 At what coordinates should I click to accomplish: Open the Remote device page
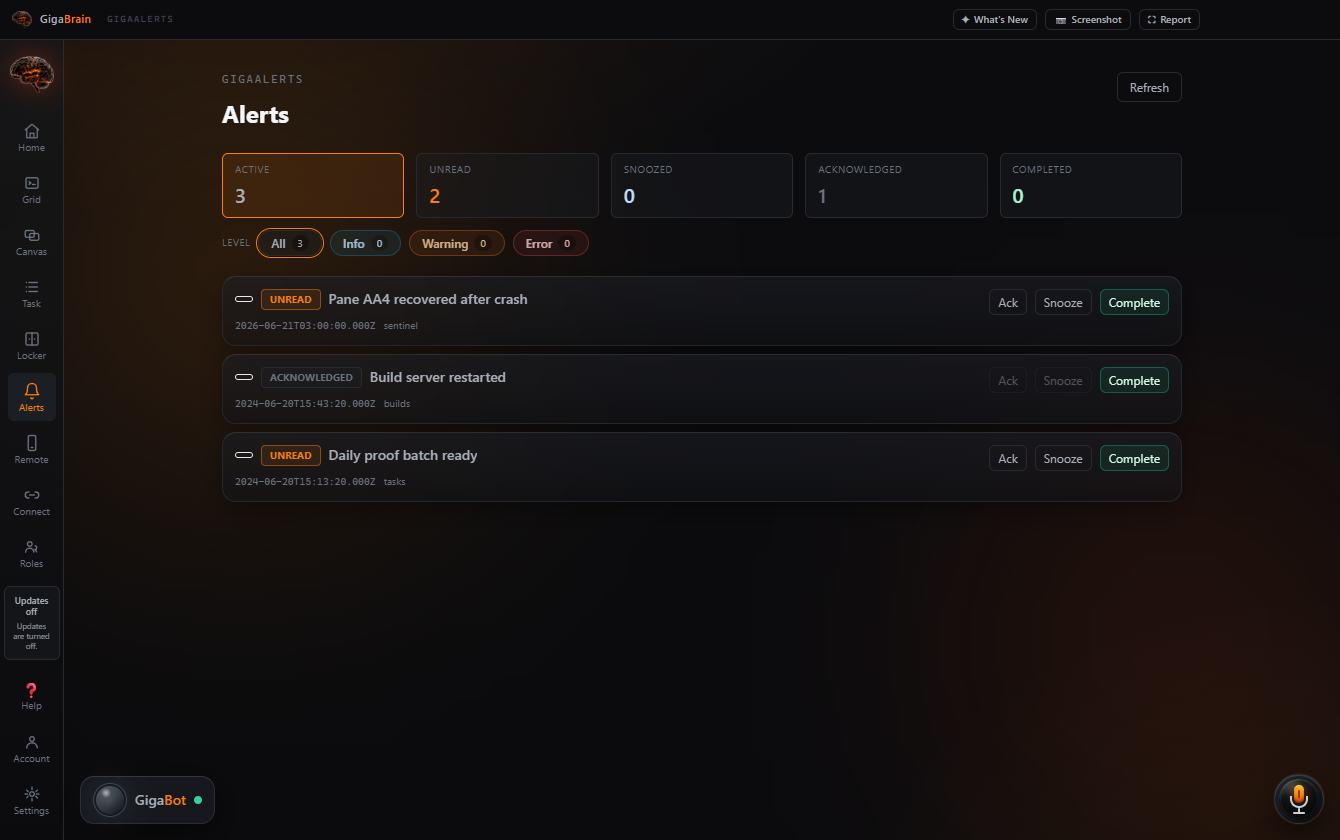pos(31,450)
